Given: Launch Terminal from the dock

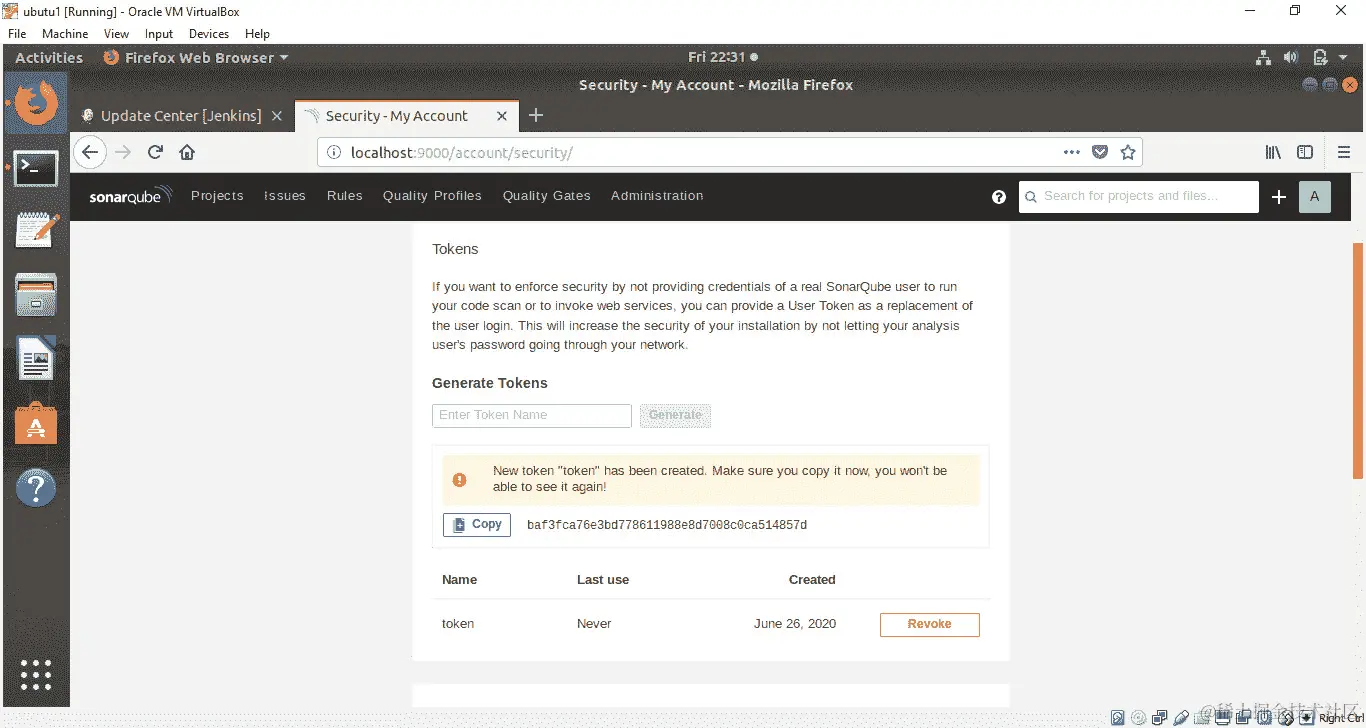Looking at the screenshot, I should (x=36, y=169).
